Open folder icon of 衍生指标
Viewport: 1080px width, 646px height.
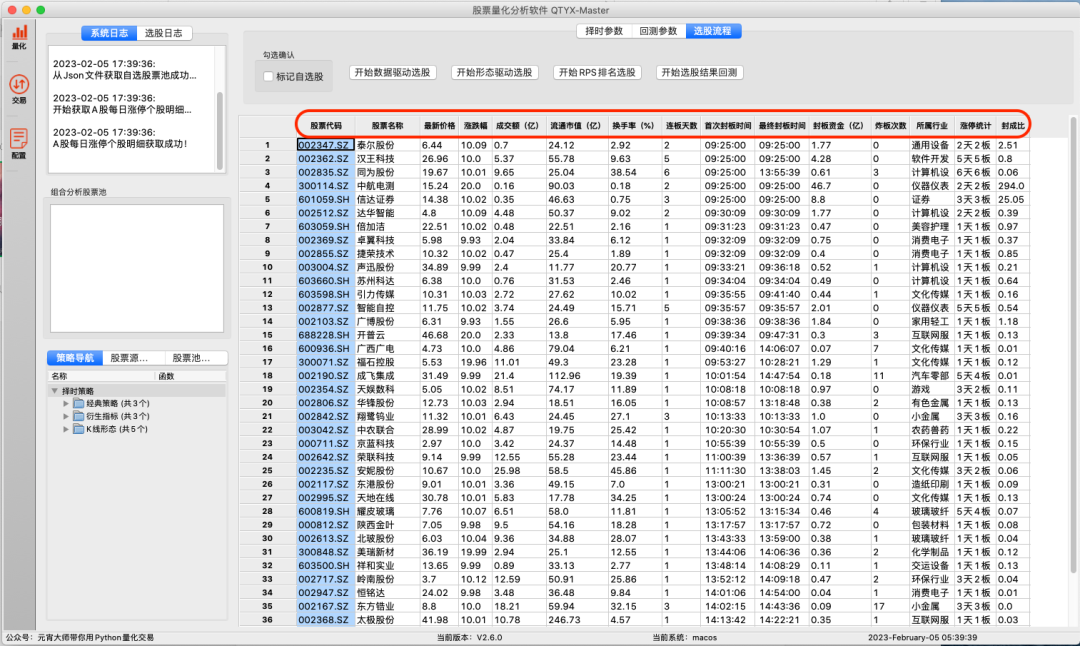(x=79, y=416)
